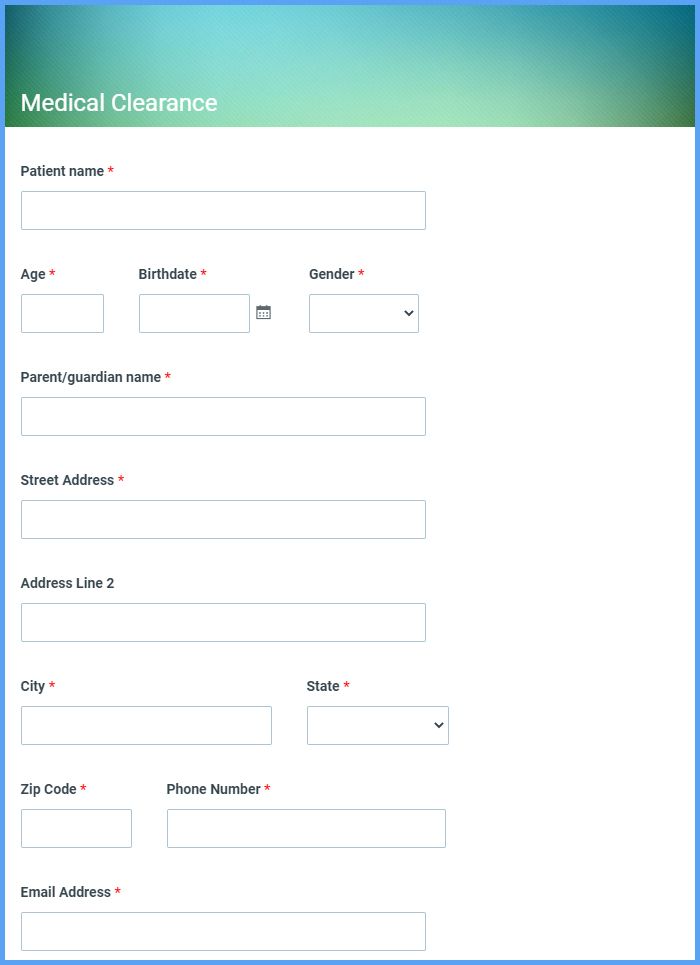Select the Age input box

62,313
